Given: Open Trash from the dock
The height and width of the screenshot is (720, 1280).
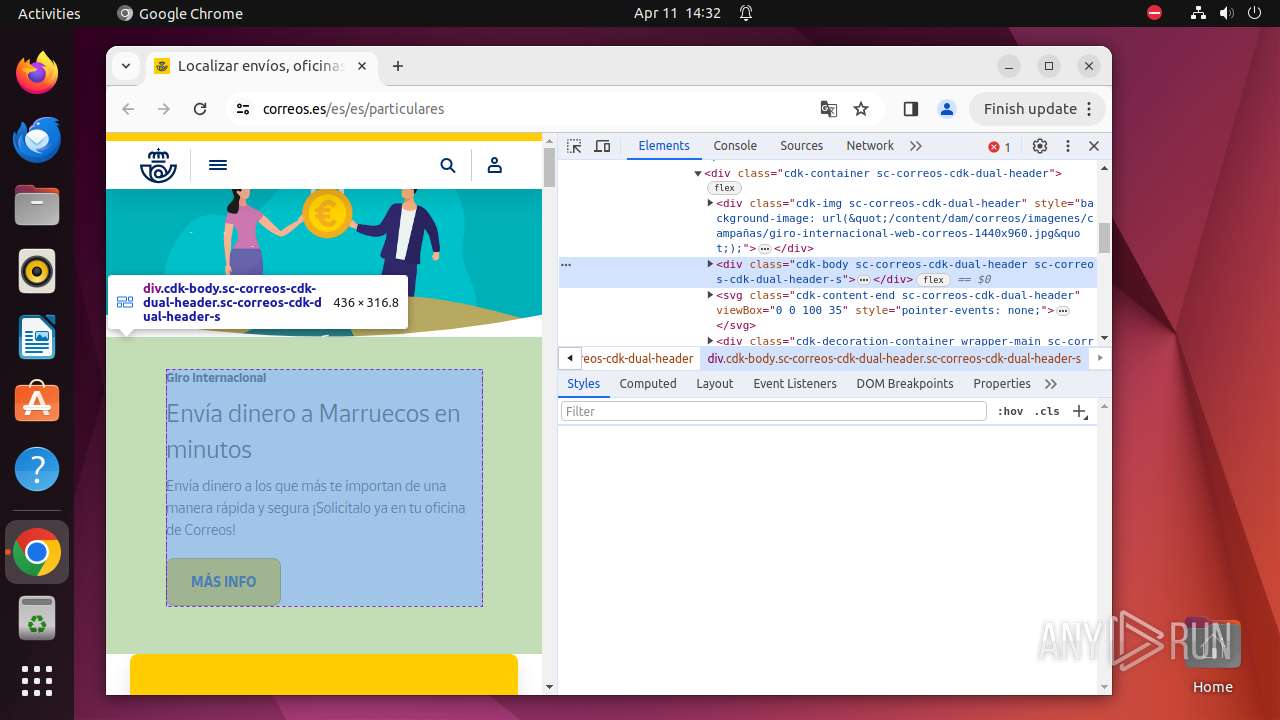Looking at the screenshot, I should pos(37,618).
